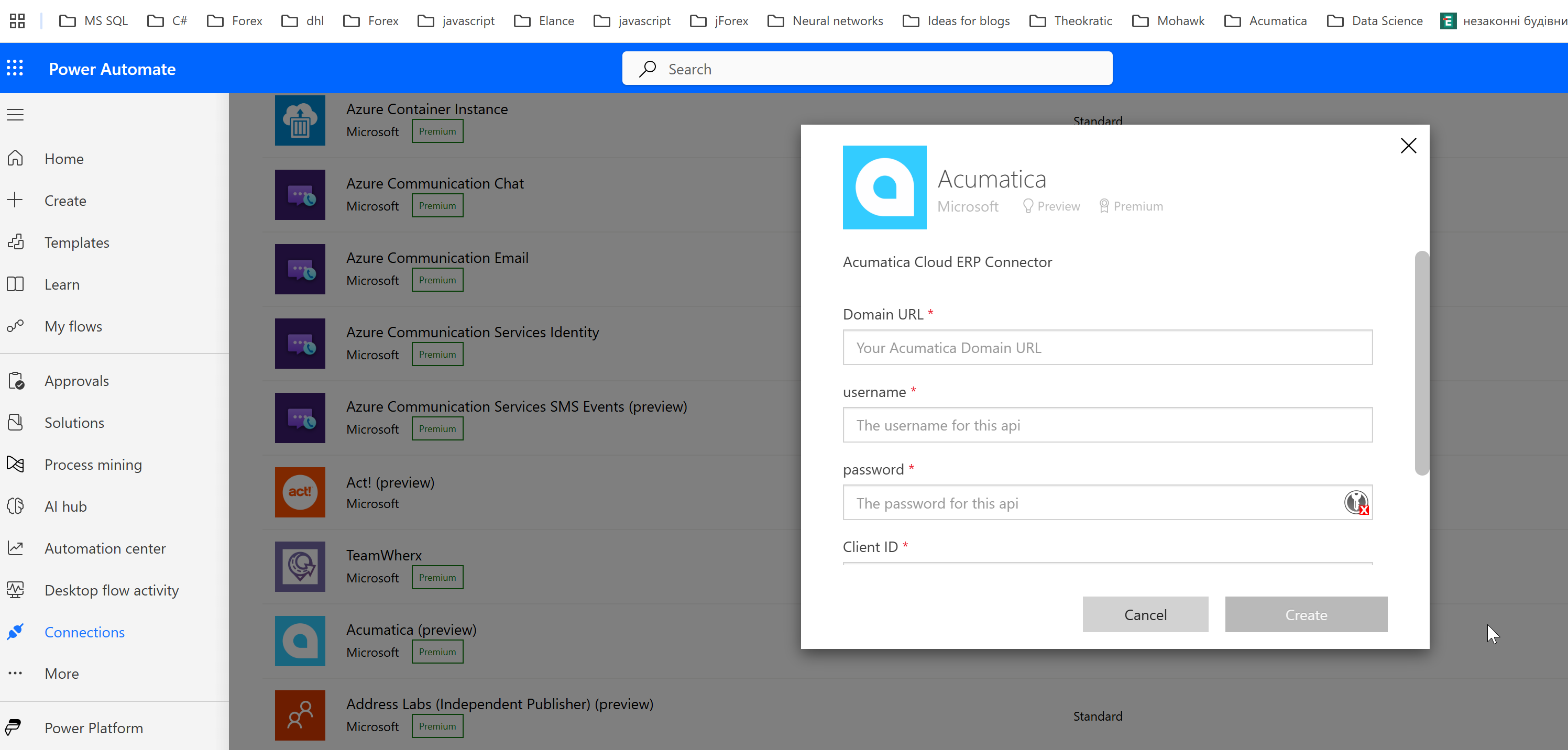Open the MS SQL bookmark folder
The width and height of the screenshot is (1568, 750).
93,21
